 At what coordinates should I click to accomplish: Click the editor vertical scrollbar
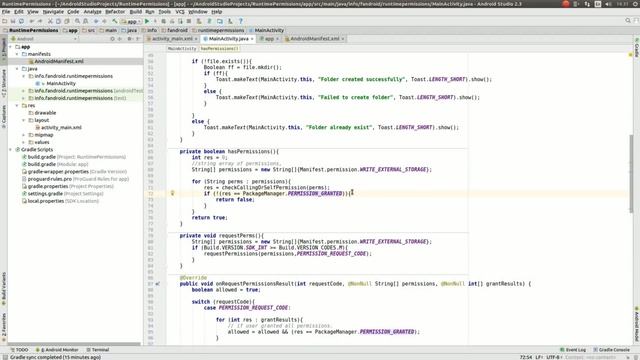631,173
